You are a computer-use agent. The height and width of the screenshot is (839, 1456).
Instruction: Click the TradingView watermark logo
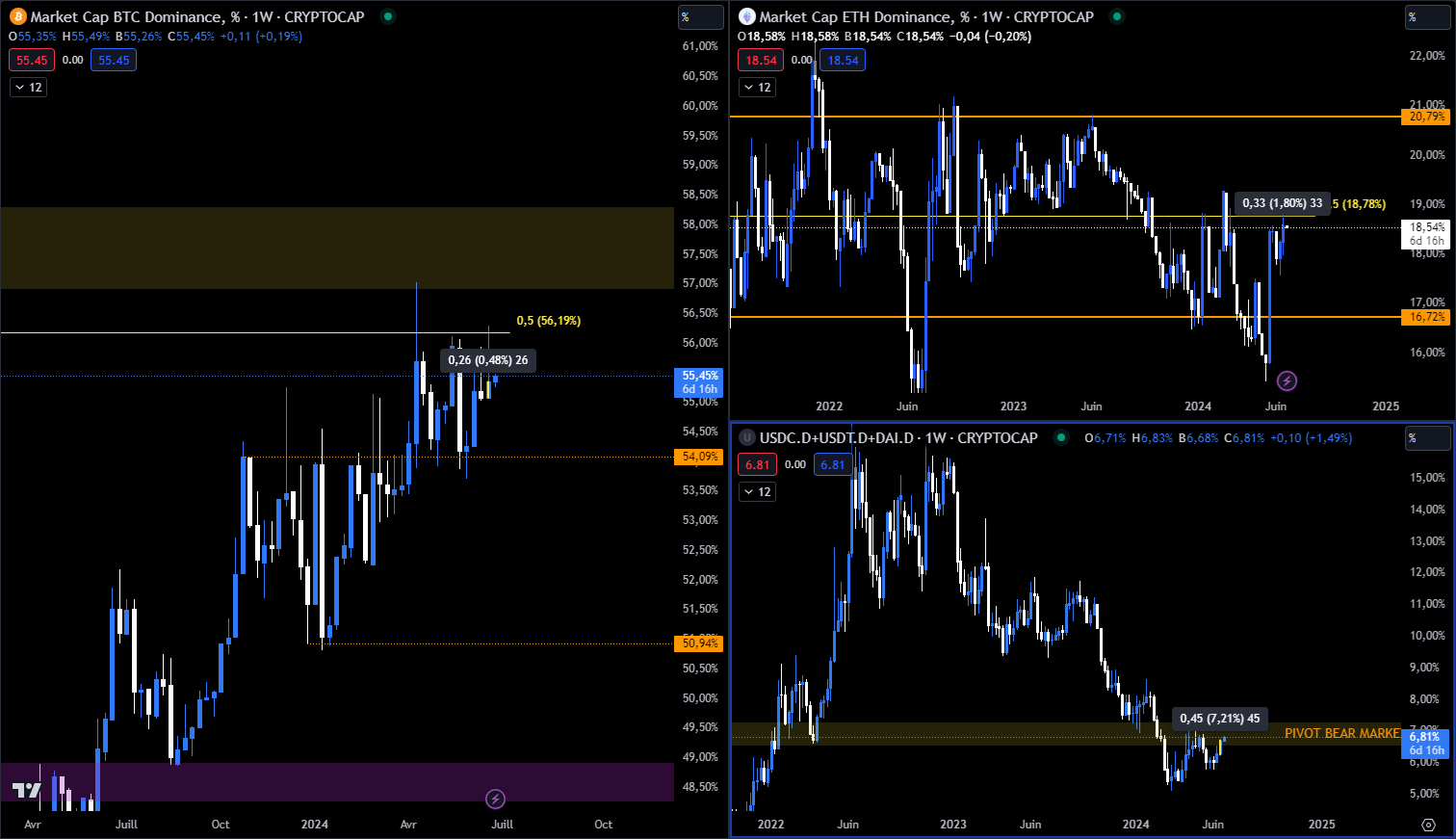pyautogui.click(x=29, y=792)
